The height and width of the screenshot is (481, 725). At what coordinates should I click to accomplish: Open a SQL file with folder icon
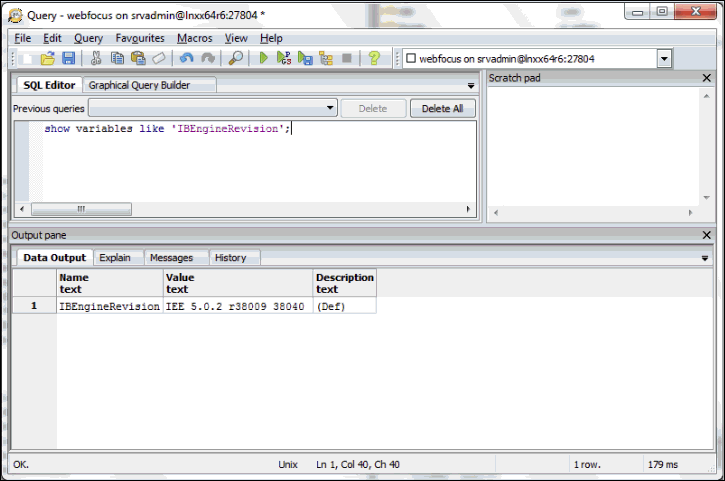pyautogui.click(x=48, y=58)
